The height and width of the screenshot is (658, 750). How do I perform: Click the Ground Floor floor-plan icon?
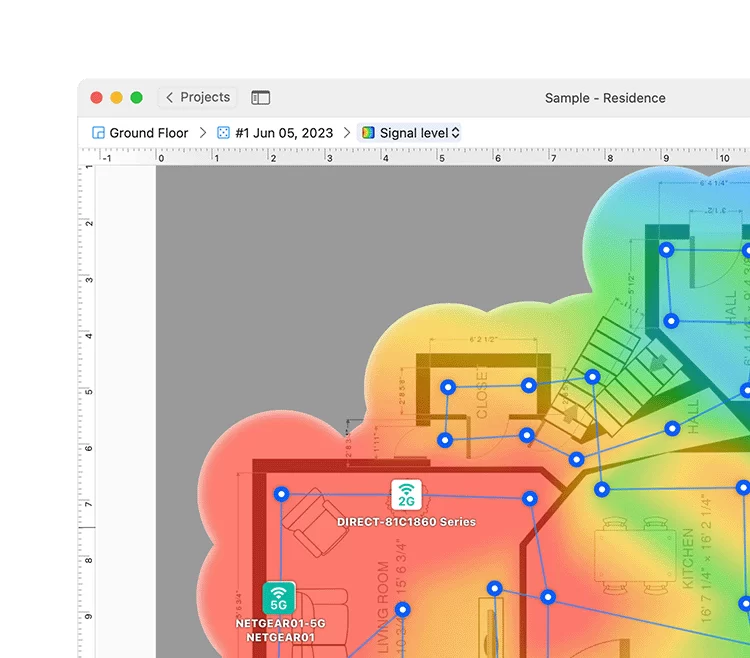98,133
